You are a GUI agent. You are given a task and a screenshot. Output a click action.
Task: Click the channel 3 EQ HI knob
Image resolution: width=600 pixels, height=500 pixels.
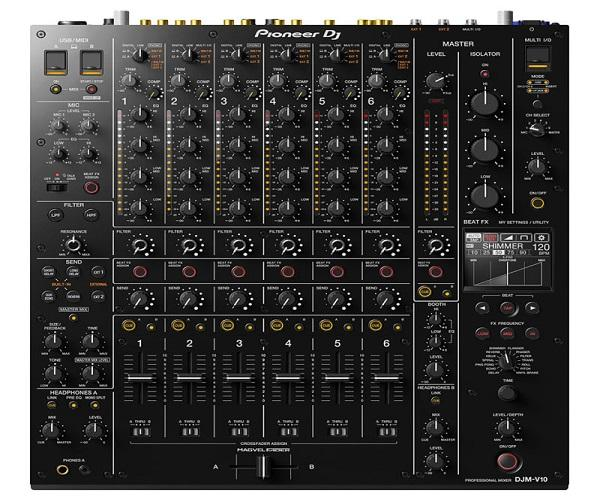pos(238,114)
